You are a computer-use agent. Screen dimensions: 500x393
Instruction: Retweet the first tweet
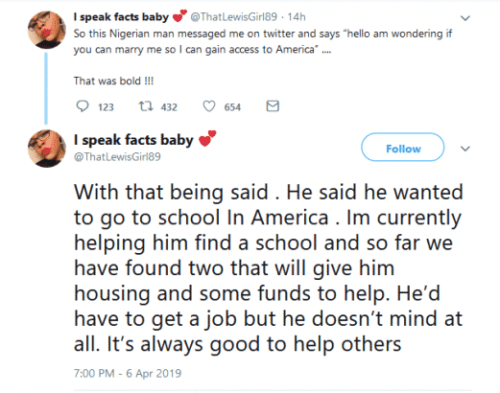[146, 106]
